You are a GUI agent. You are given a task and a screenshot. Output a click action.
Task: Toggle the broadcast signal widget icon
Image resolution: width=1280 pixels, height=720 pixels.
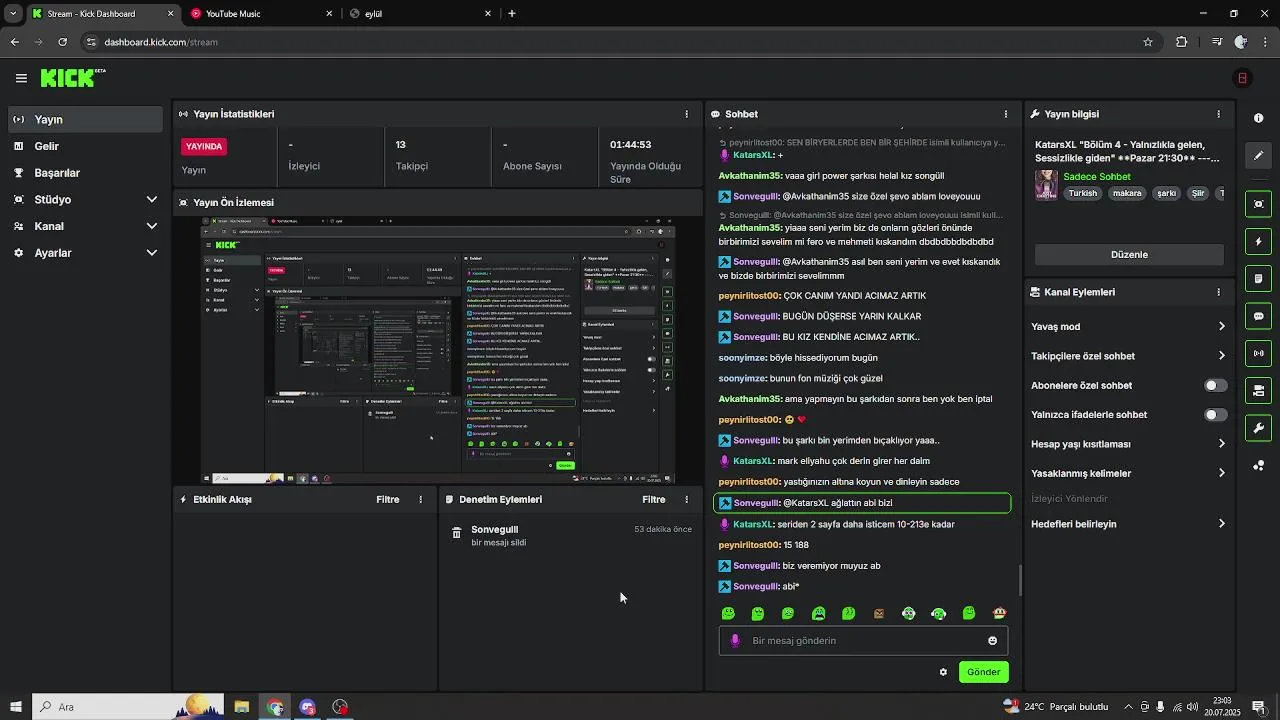[1258, 353]
